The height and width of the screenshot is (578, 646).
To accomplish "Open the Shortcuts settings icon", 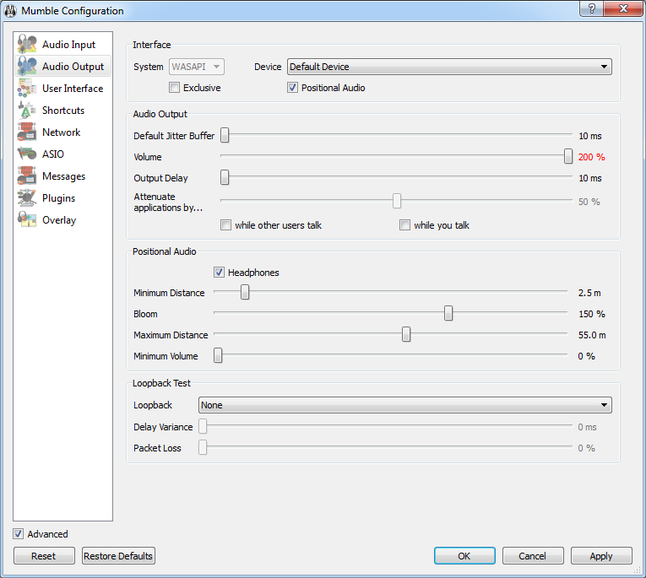I will (27, 111).
